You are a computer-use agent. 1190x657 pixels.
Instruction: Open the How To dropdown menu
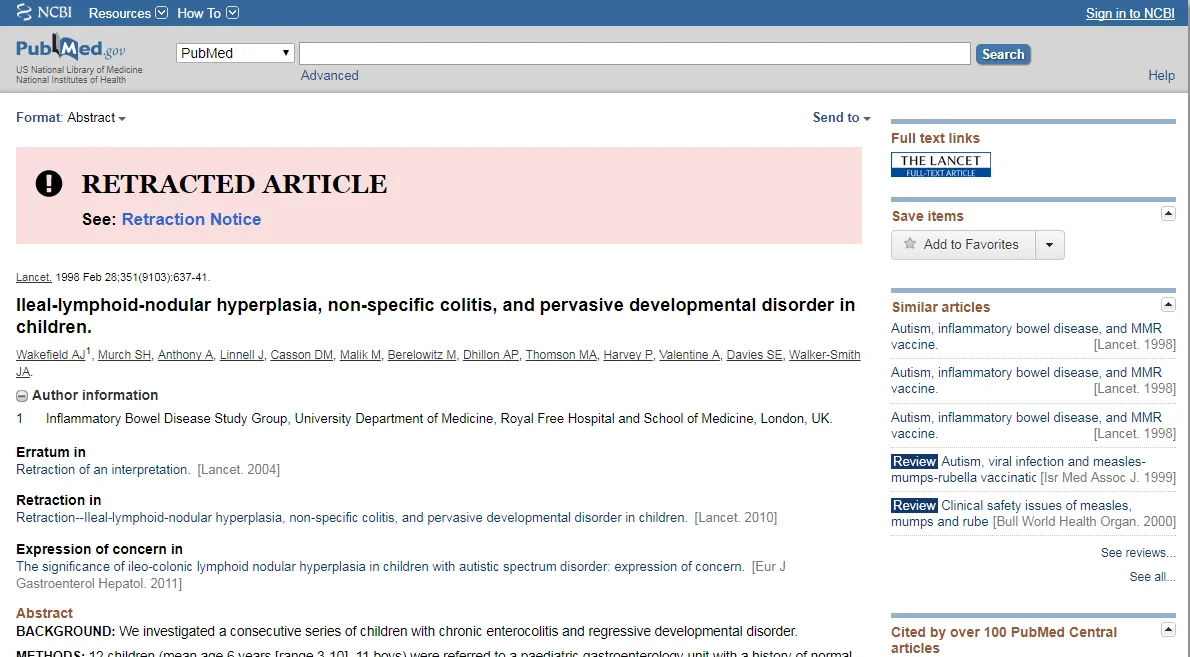point(207,13)
